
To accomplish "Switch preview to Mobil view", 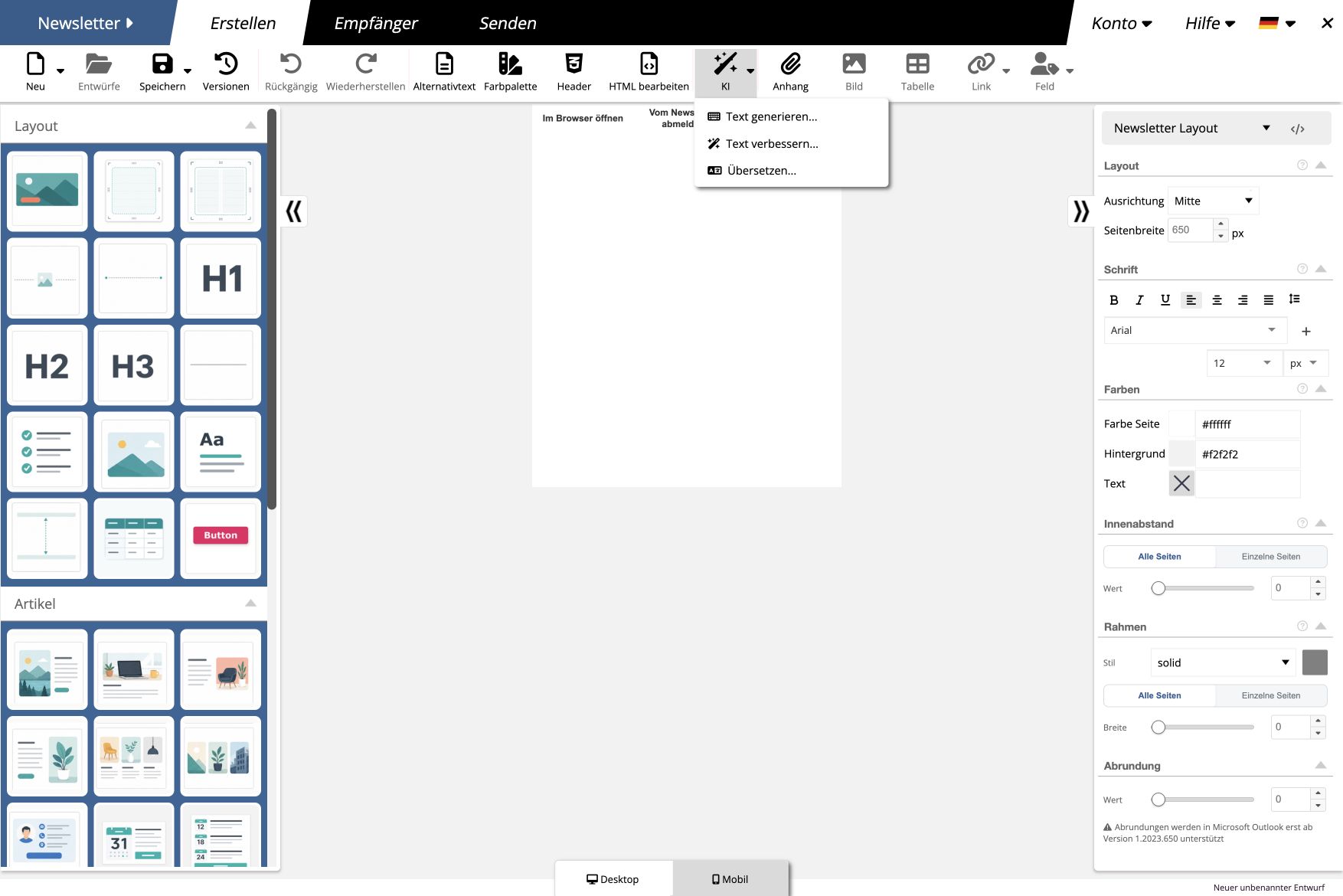I will 730,879.
